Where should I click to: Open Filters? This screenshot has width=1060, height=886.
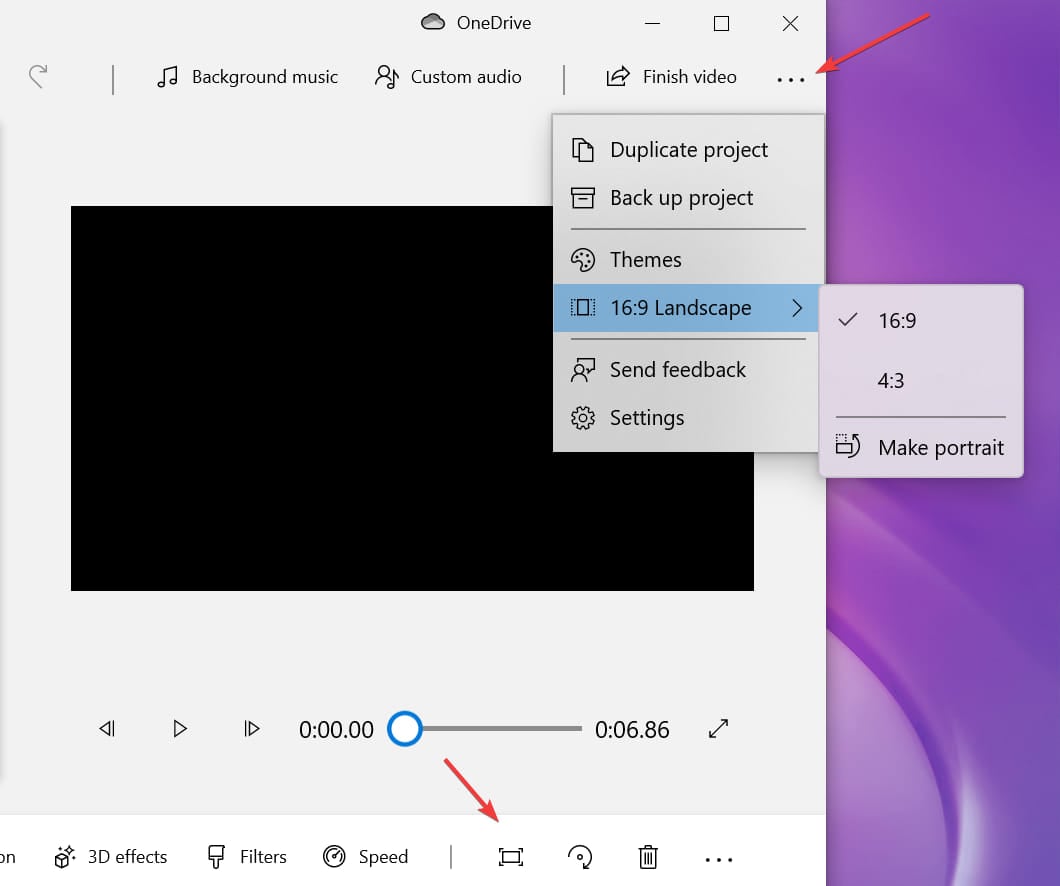click(247, 857)
